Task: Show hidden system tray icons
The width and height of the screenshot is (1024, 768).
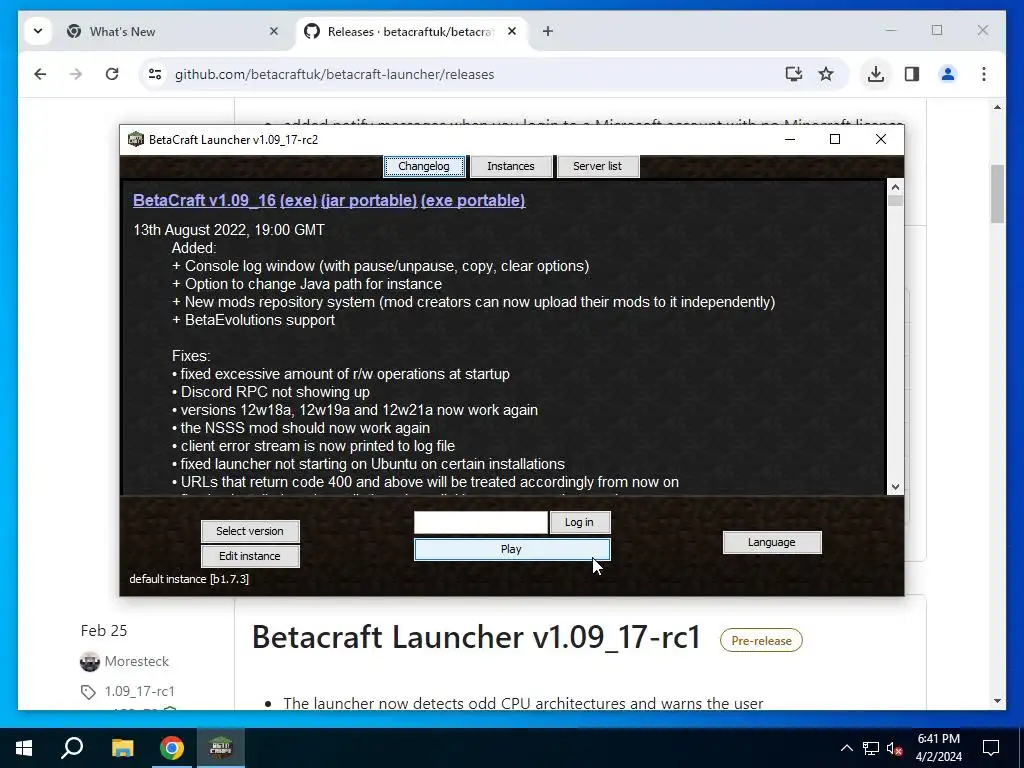Action: 846,748
